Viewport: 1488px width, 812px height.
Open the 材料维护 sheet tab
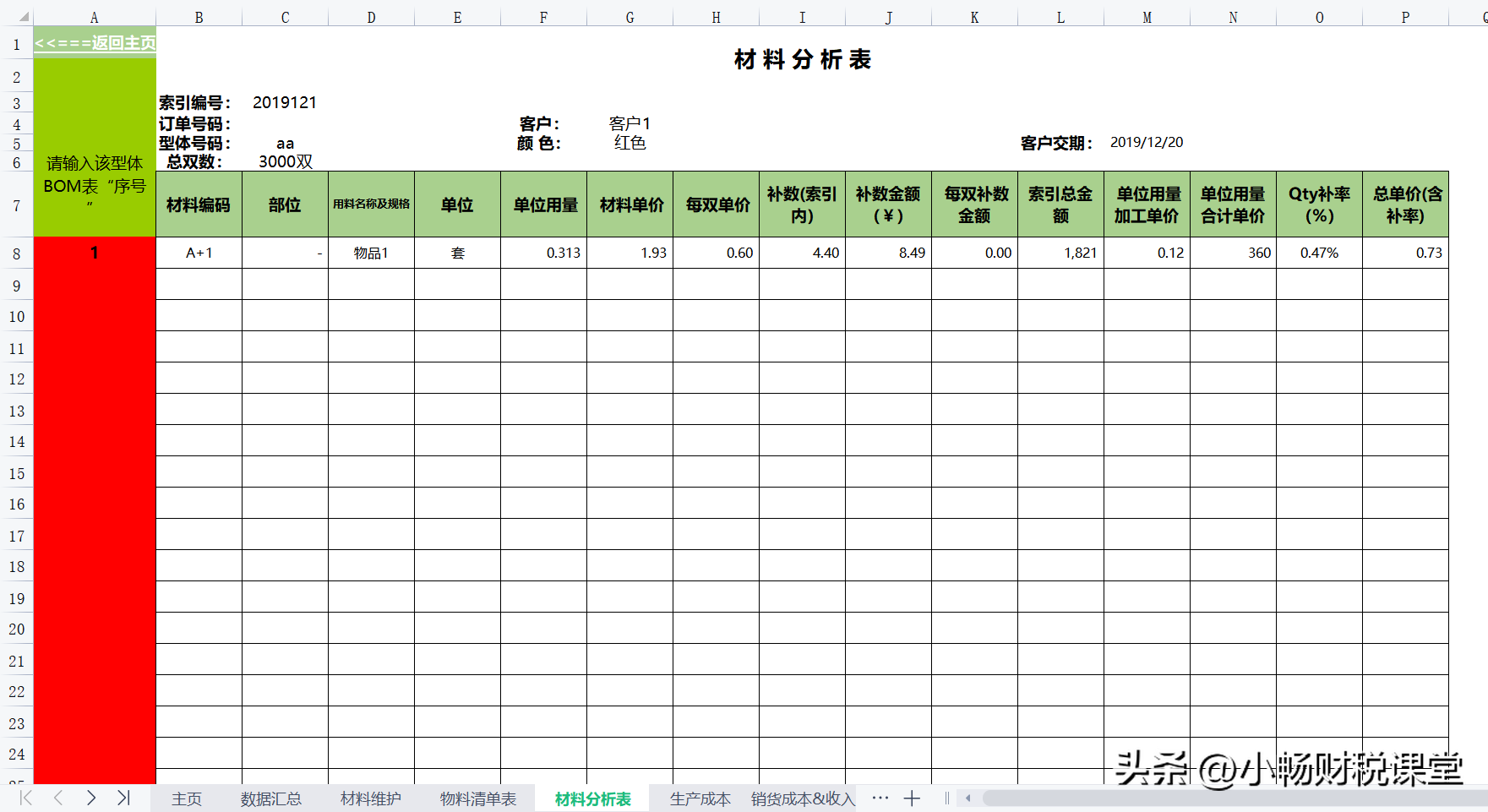click(x=371, y=799)
